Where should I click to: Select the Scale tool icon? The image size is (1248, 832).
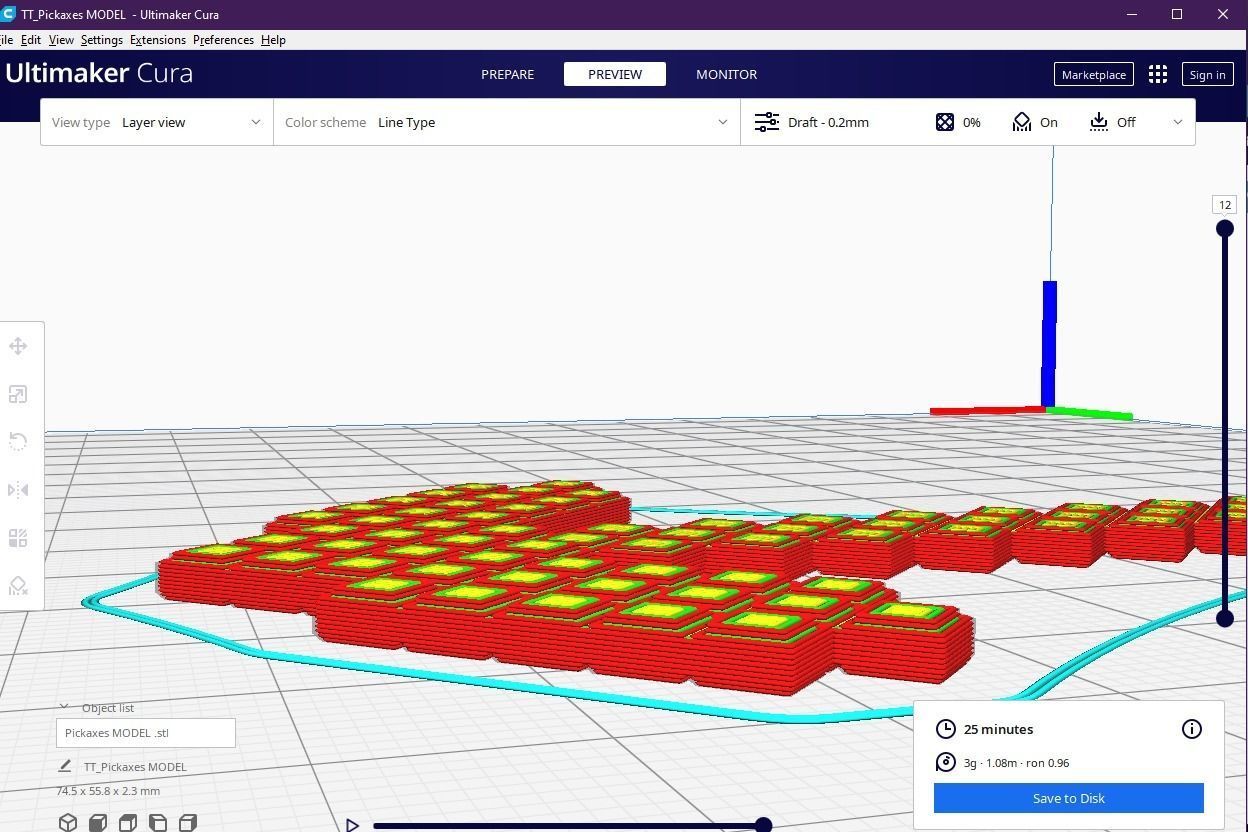(18, 394)
